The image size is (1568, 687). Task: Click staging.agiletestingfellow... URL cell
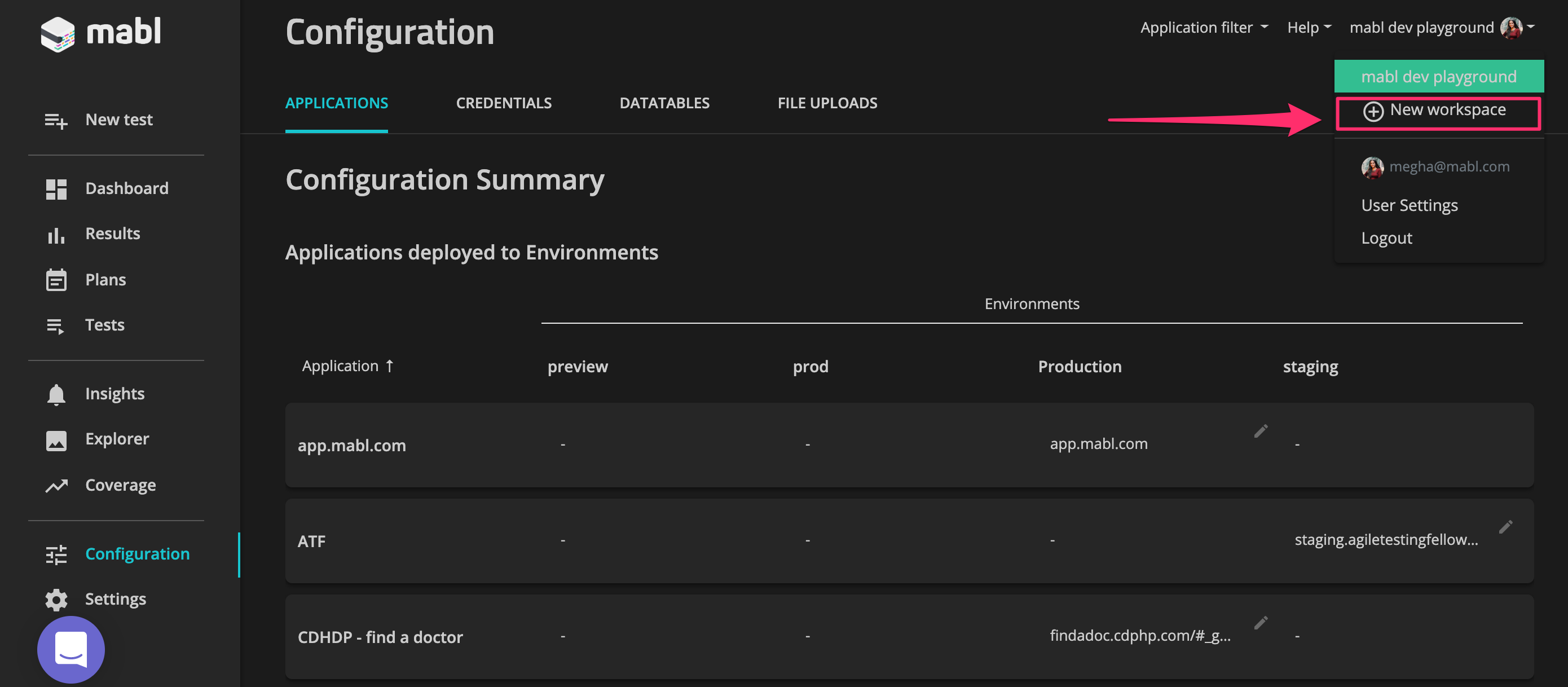[1386, 540]
